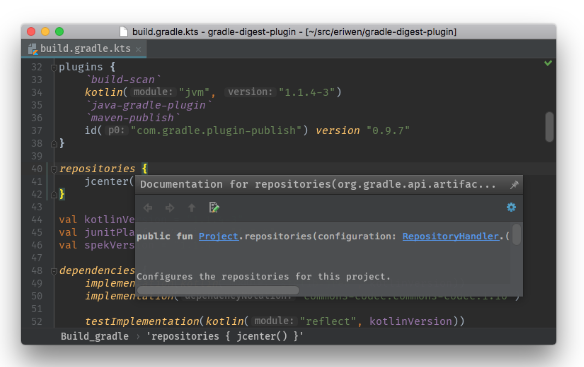Click the `java-gradle-plugin` text

[x=149, y=105]
